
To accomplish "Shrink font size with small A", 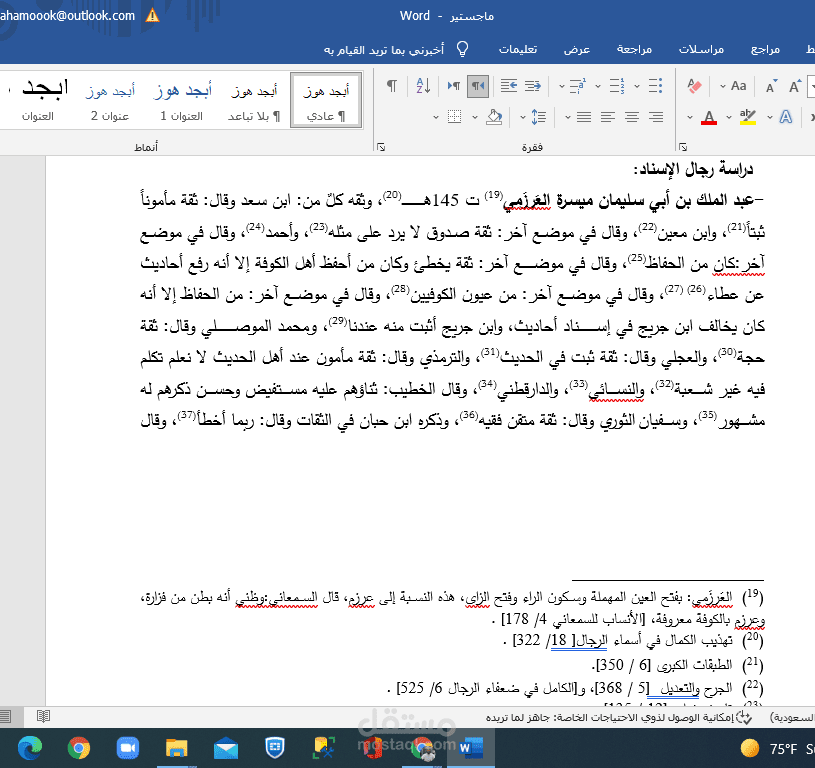I will click(x=771, y=86).
